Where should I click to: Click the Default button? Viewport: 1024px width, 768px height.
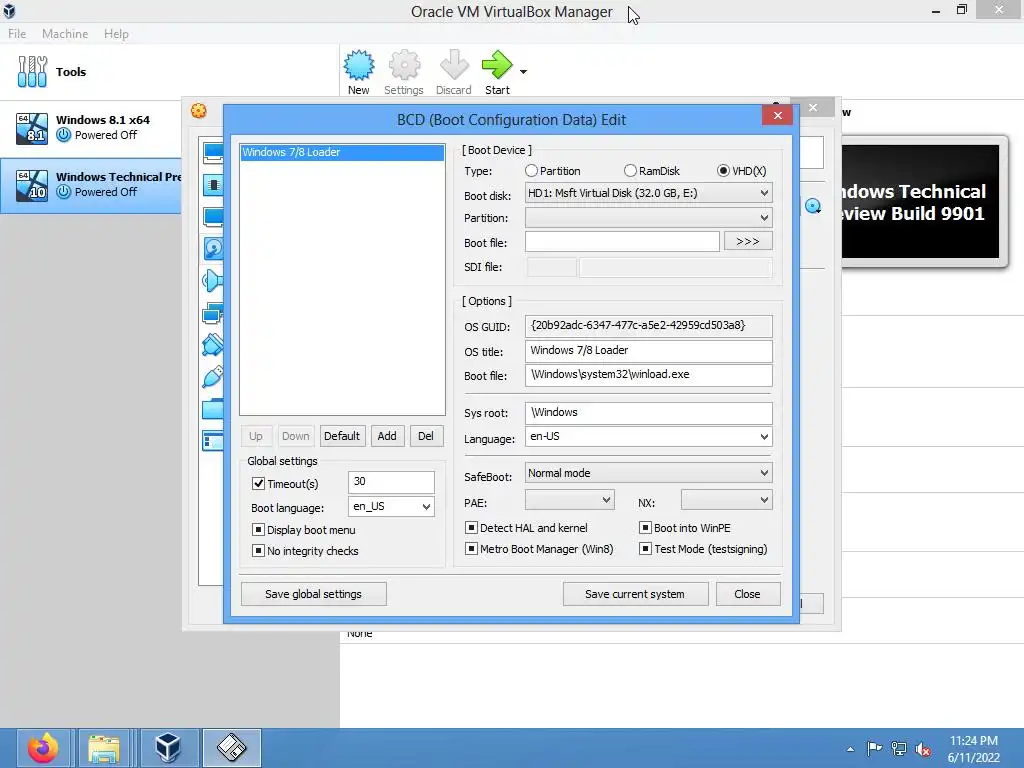coord(342,436)
